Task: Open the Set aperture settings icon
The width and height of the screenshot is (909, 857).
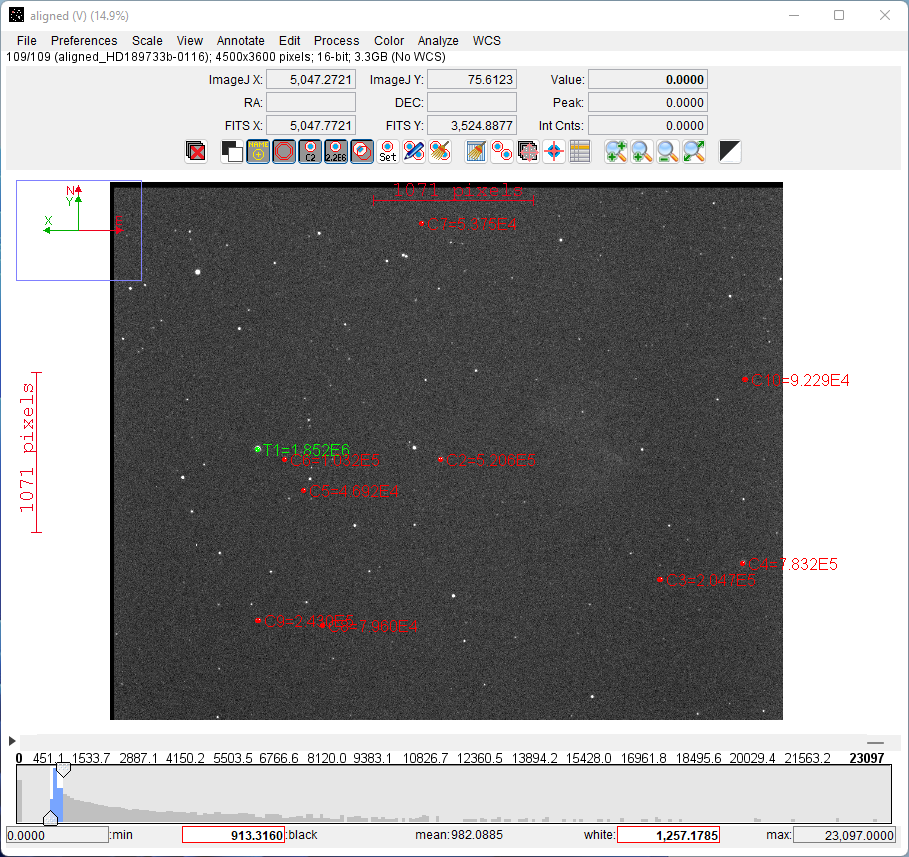Action: pyautogui.click(x=388, y=151)
